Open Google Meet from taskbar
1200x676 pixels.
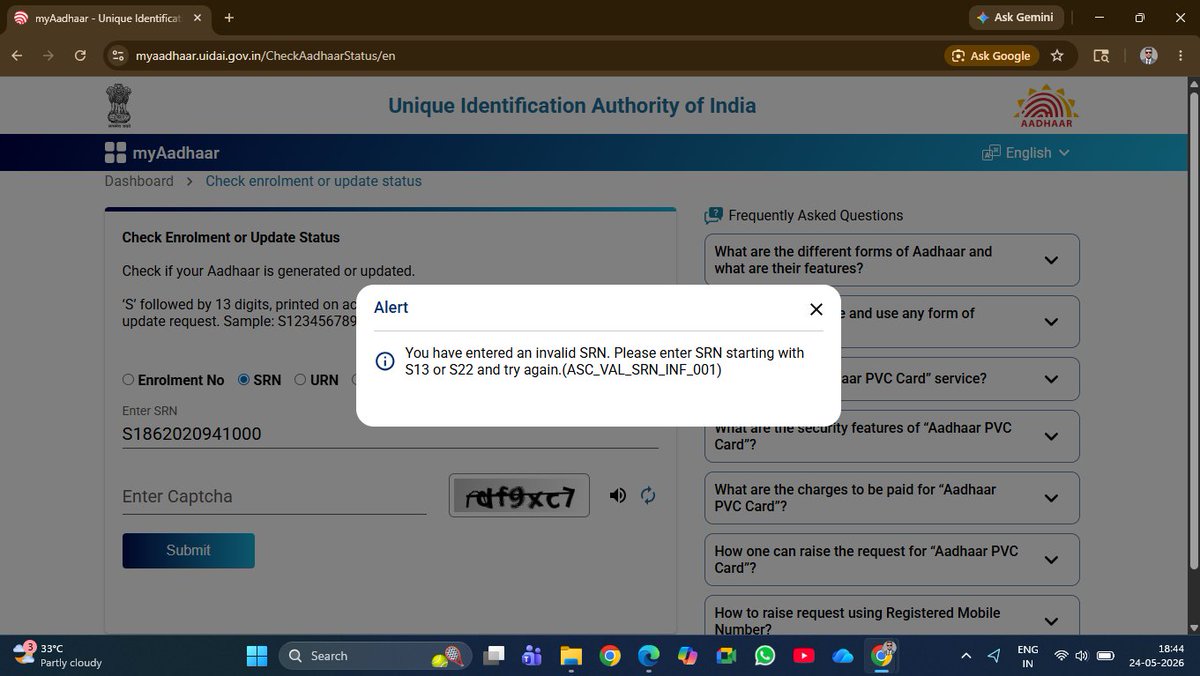[726, 656]
